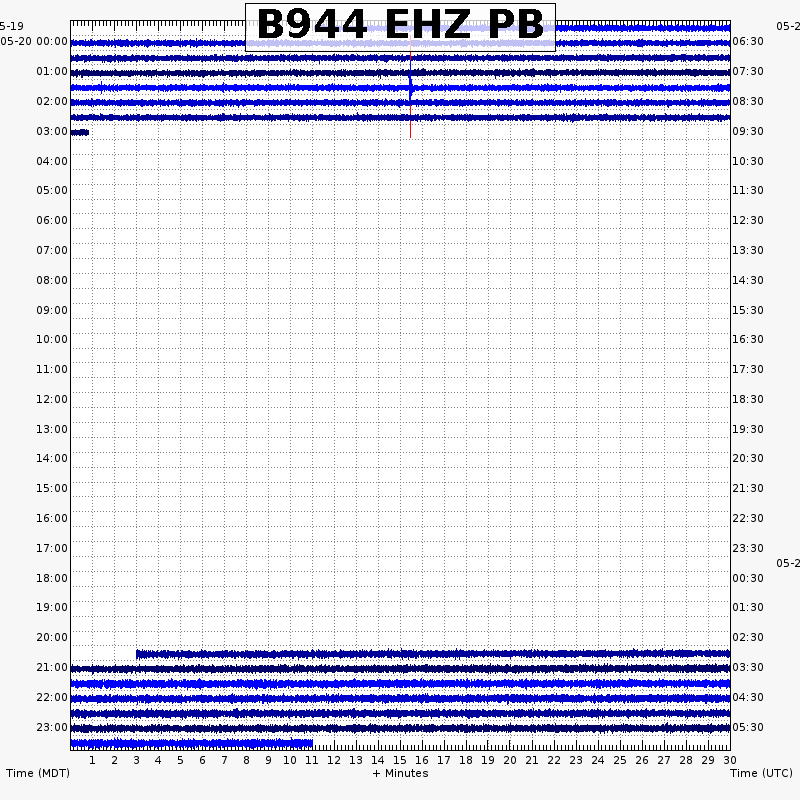Screen dimensions: 800x800
Task: Click minute 1 on the bottom axis
Action: tap(92, 760)
